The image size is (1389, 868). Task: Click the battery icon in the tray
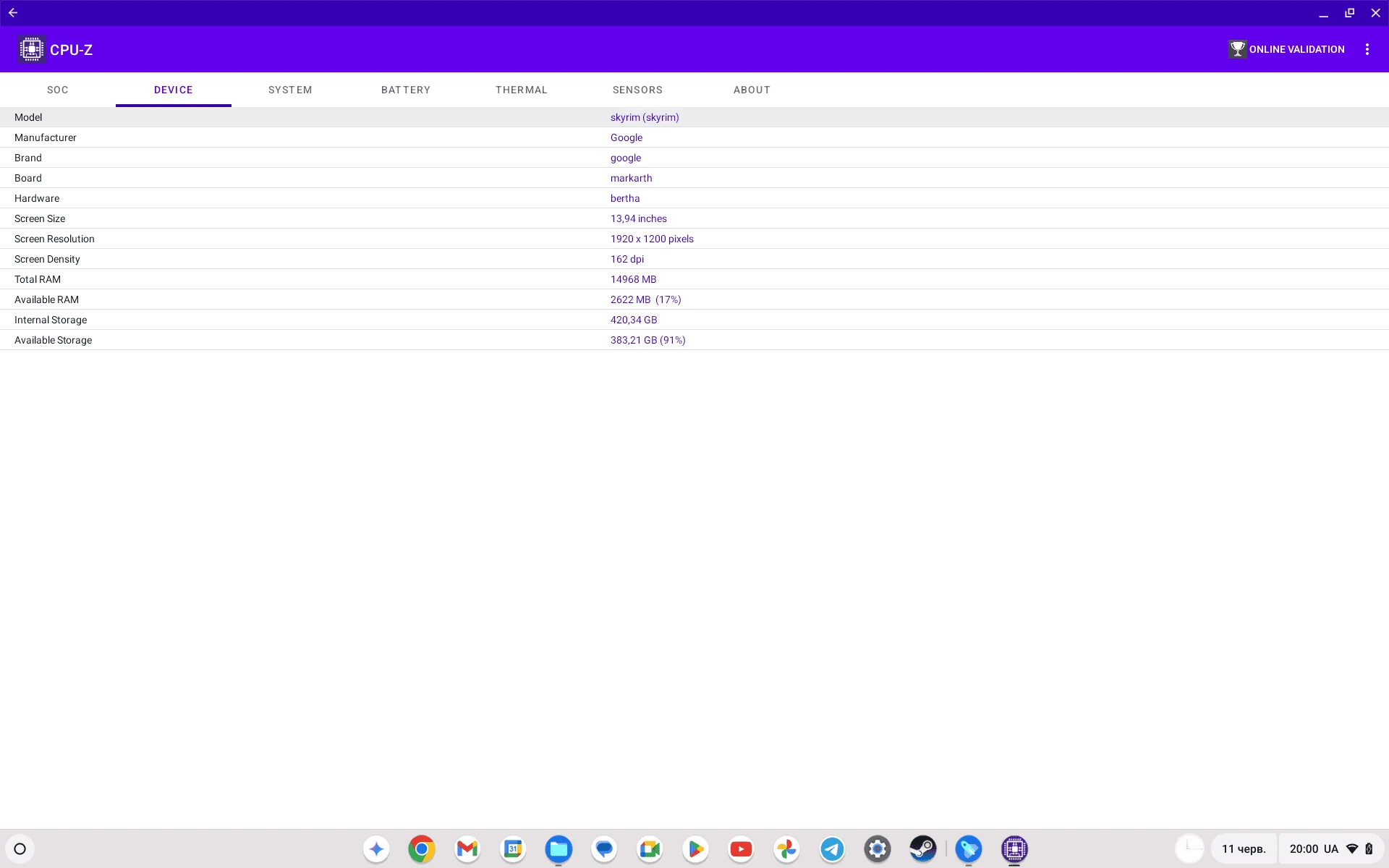pos(1369,848)
